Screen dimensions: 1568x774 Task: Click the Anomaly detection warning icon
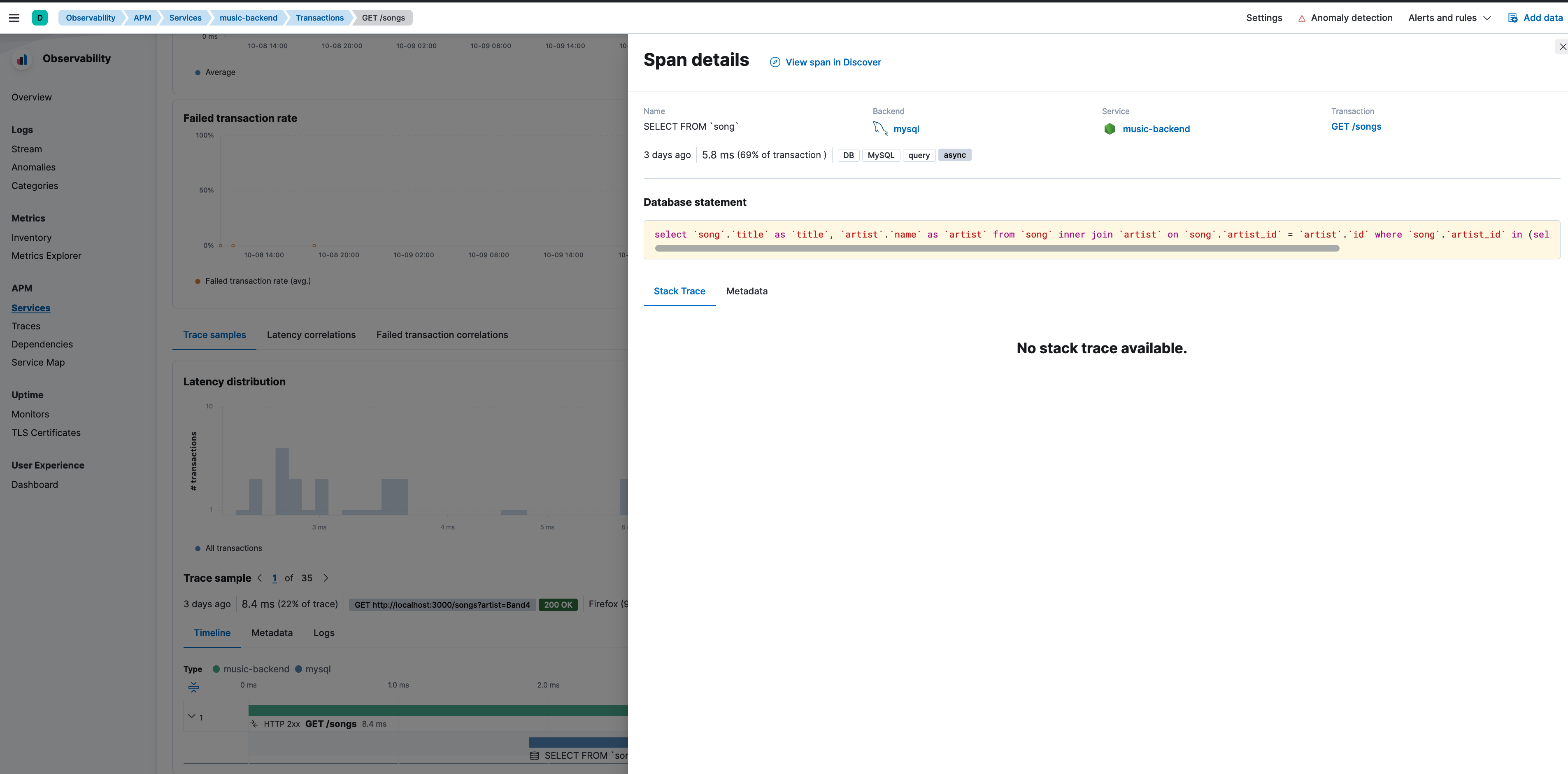pos(1301,18)
